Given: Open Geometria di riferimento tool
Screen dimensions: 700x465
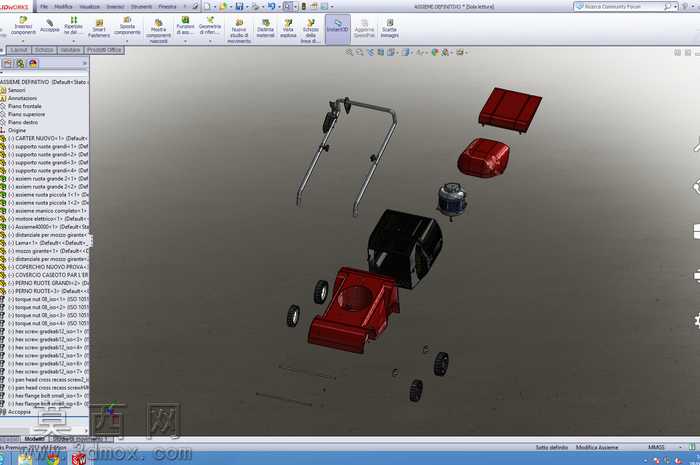Looking at the screenshot, I should coord(210,26).
